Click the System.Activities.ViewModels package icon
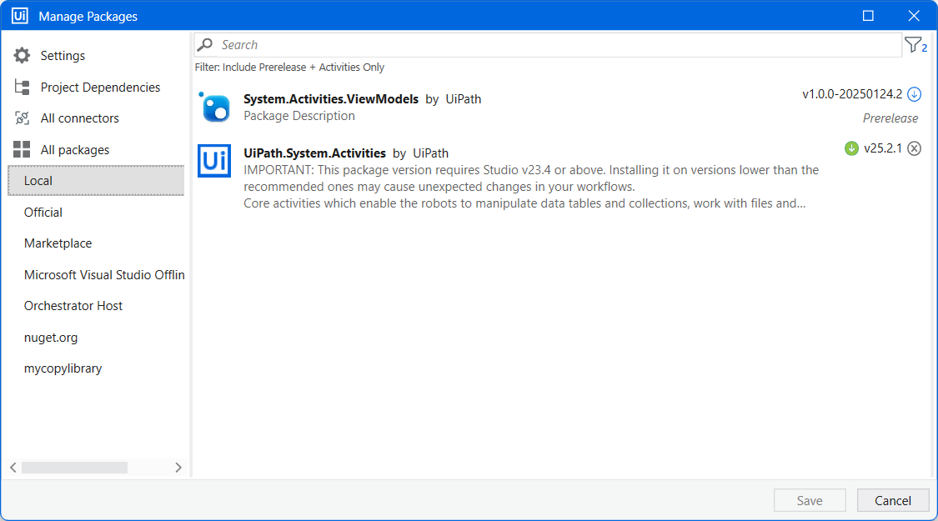Screen dimensions: 938x521 (x=214, y=107)
